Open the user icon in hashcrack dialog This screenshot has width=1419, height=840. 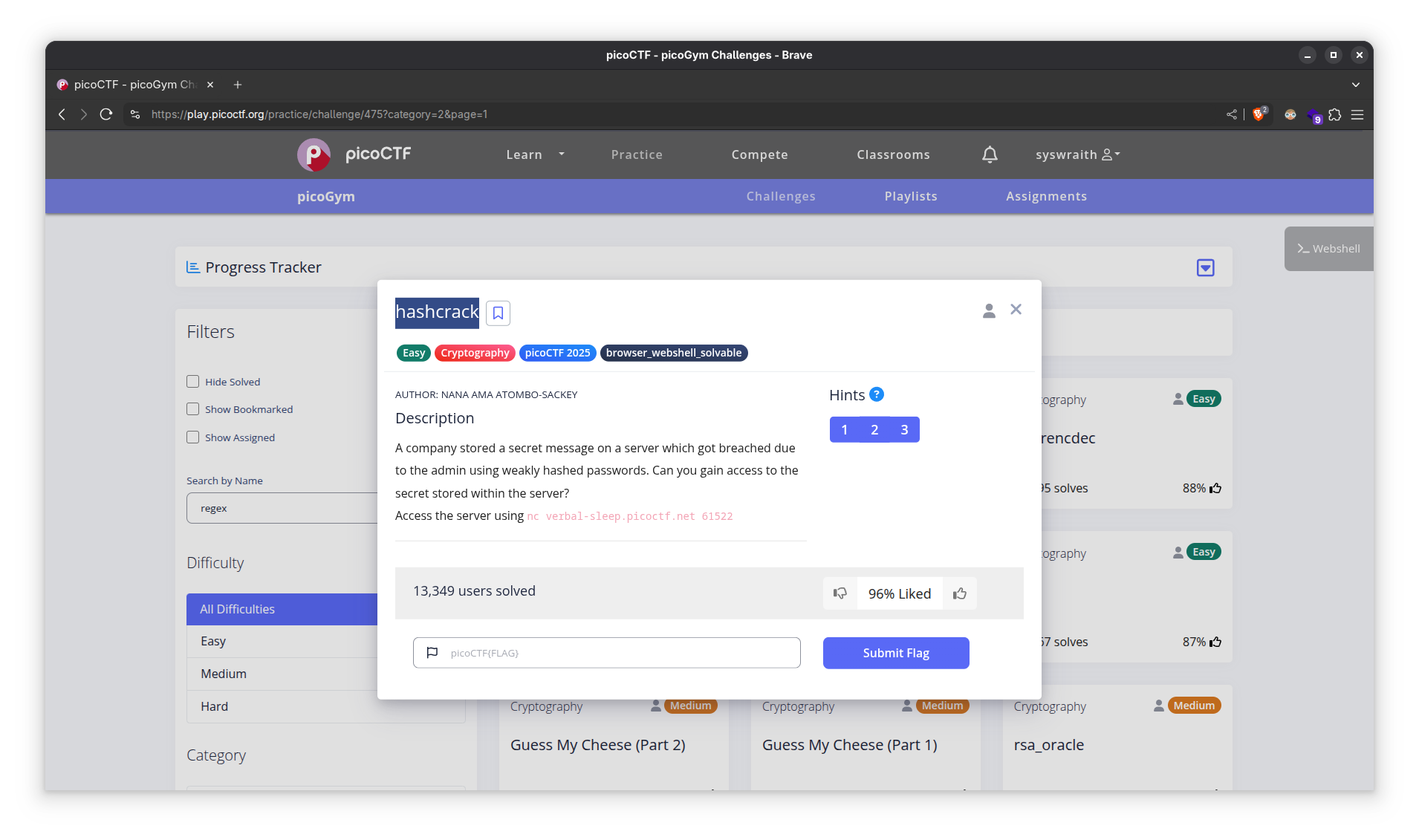[x=989, y=311]
